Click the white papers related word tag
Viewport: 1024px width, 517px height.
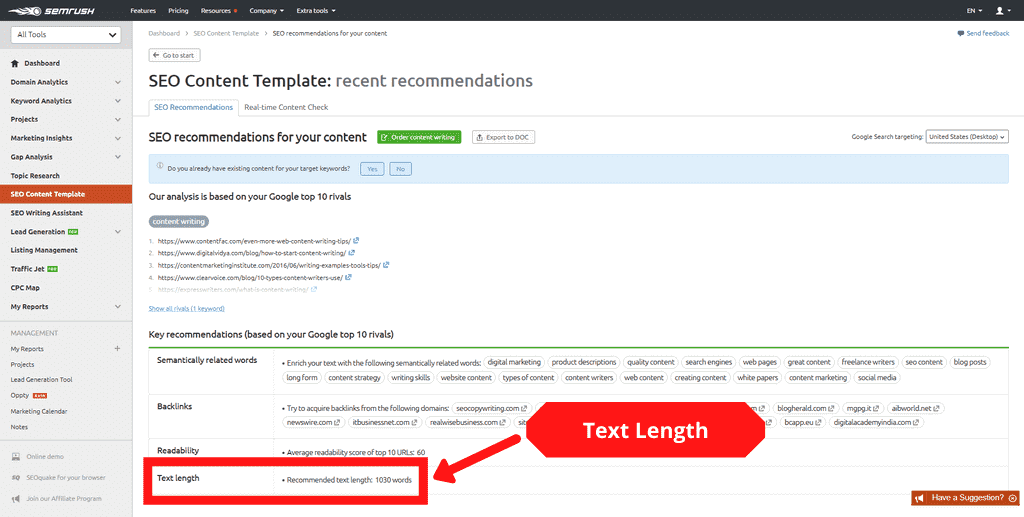click(758, 378)
